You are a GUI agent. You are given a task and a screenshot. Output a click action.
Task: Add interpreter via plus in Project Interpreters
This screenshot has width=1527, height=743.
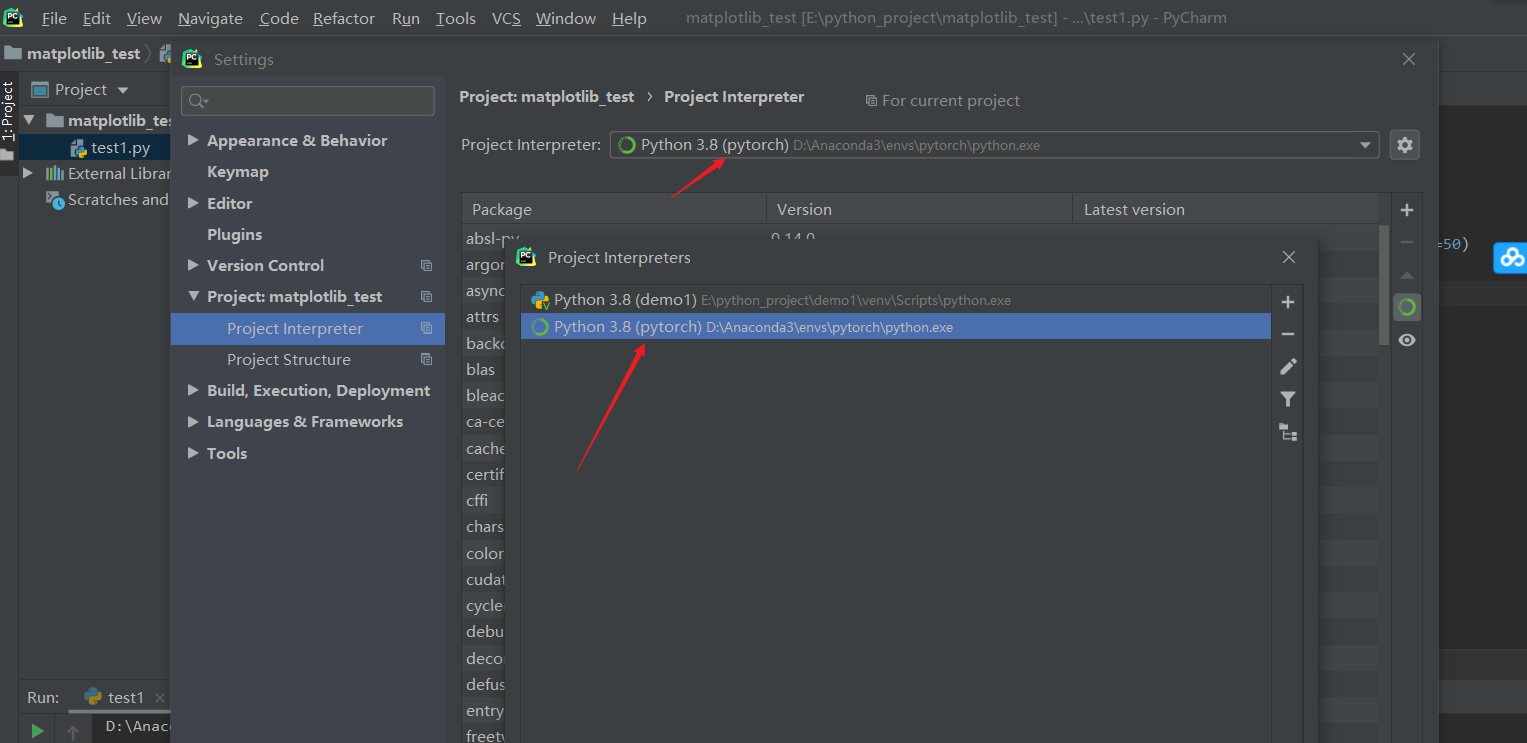pos(1288,302)
